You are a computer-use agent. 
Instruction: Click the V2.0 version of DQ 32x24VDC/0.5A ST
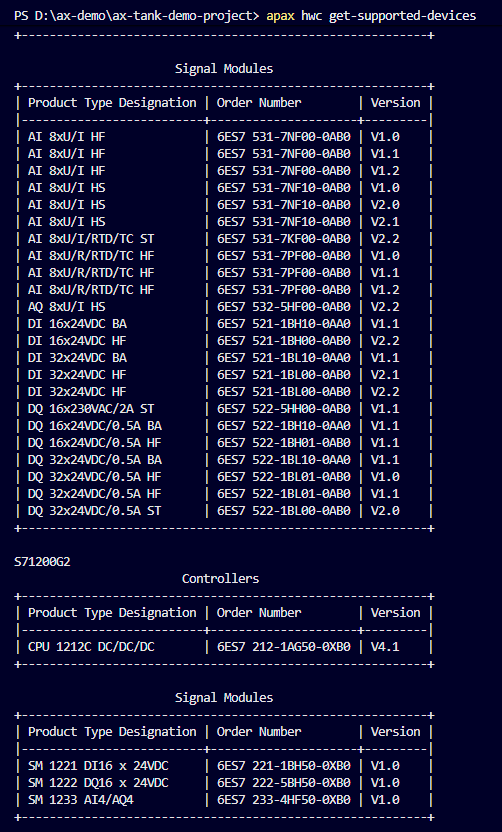(x=385, y=510)
